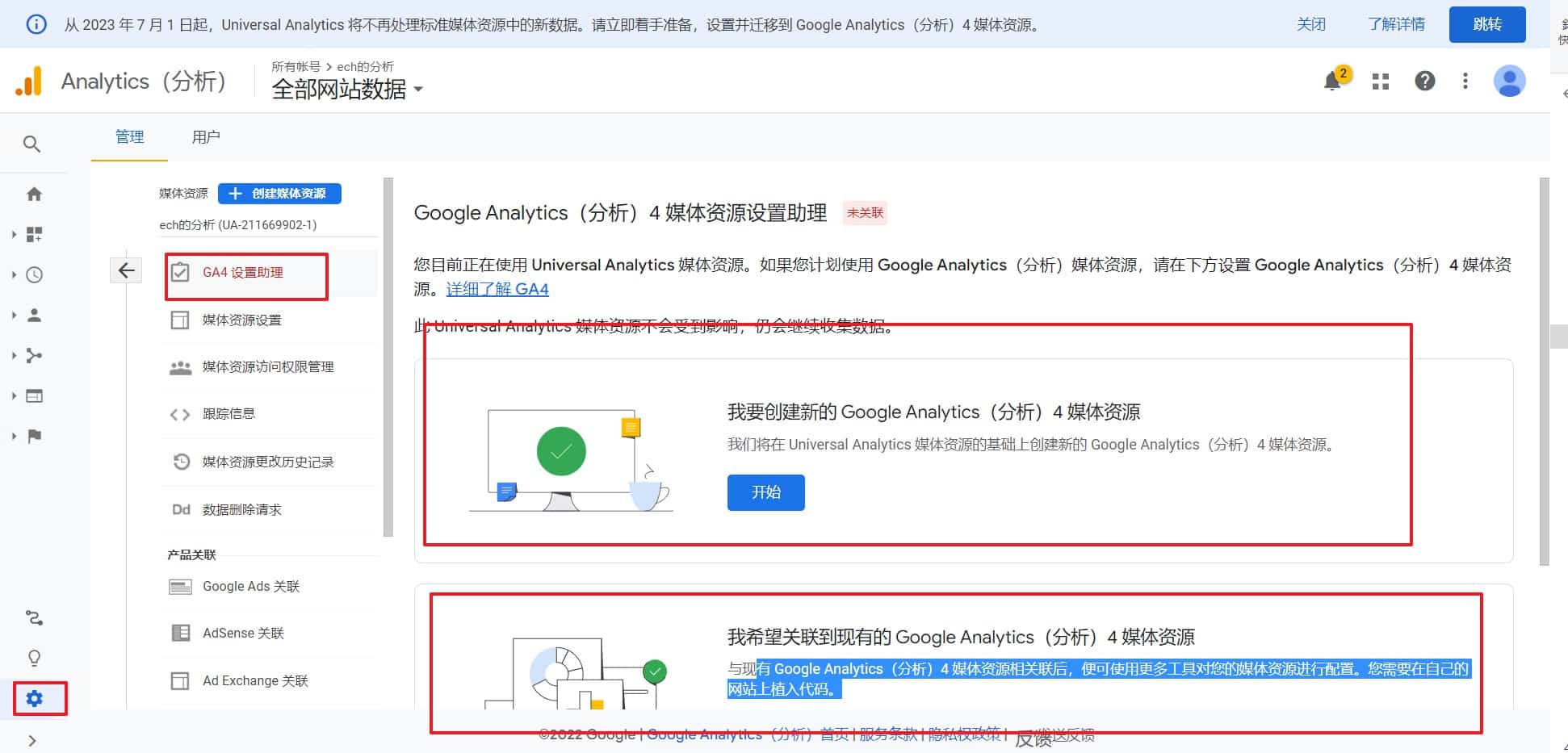Switch to the 用户 tab
Viewport: 1568px width, 753px height.
206,136
